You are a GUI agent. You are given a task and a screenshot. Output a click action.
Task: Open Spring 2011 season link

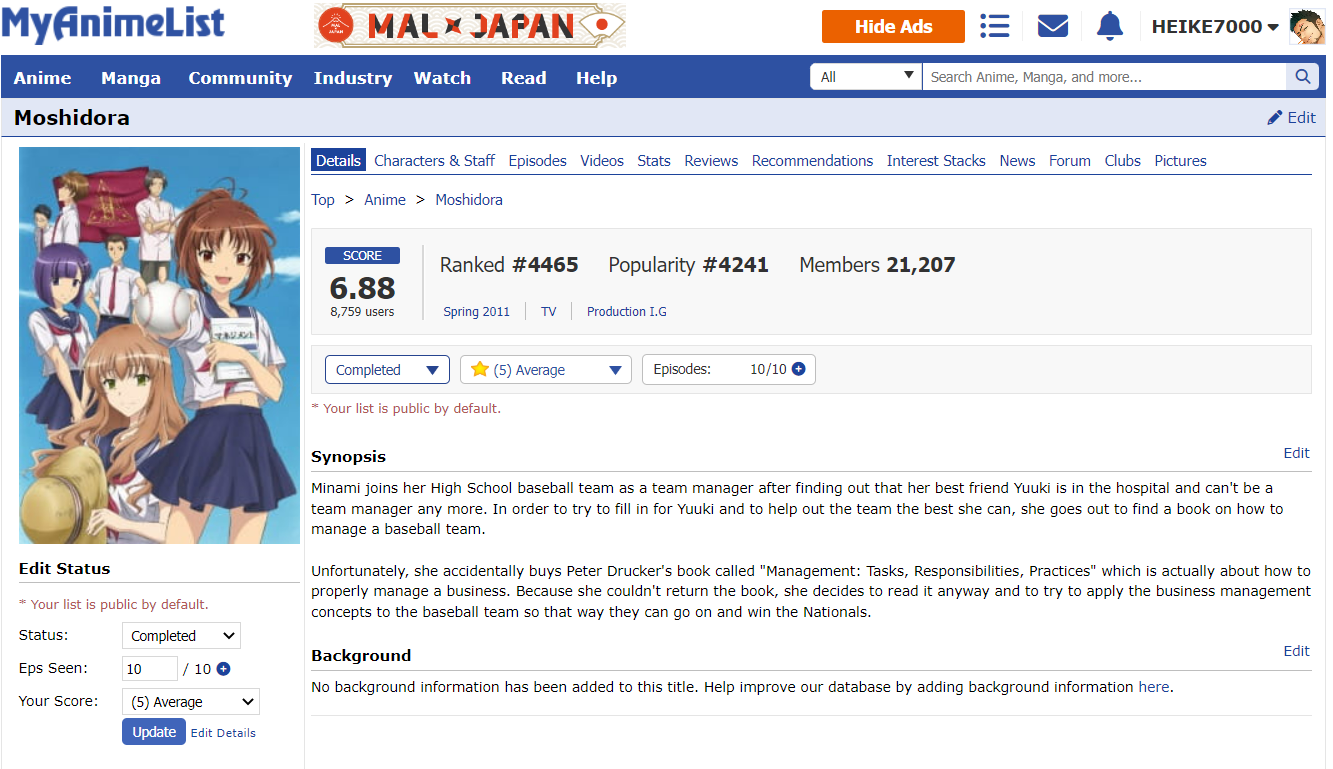[476, 312]
